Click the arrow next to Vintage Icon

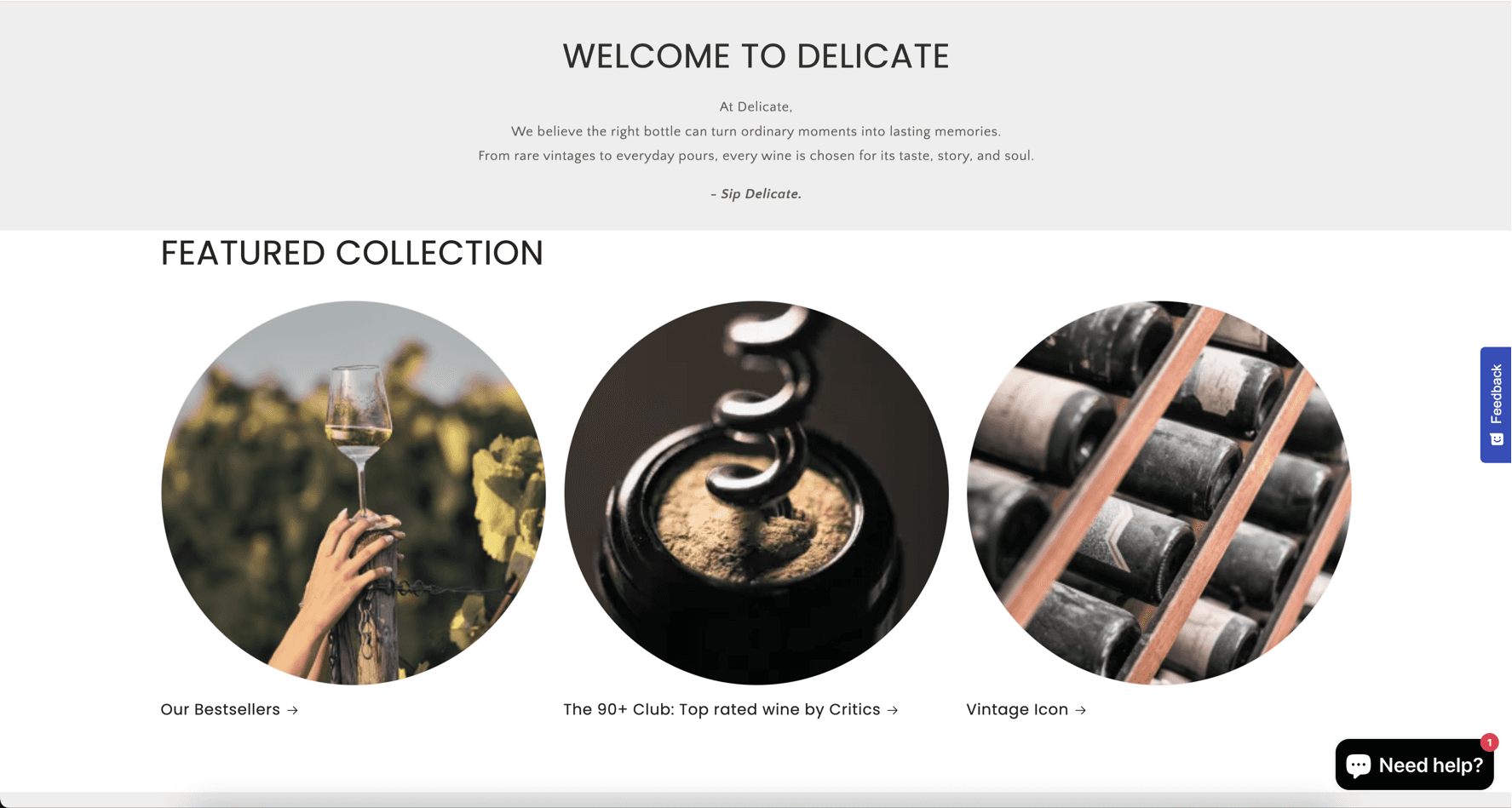pos(1081,710)
